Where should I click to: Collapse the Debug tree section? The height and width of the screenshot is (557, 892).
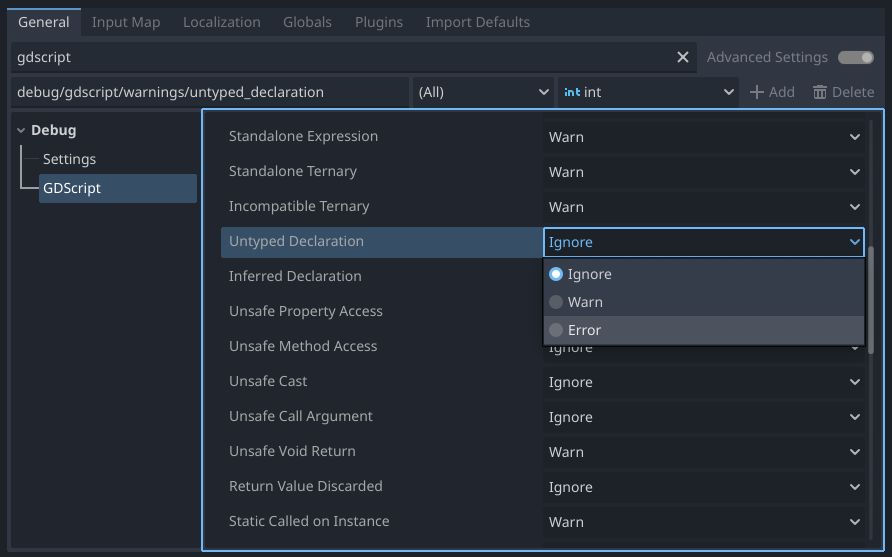tap(21, 131)
